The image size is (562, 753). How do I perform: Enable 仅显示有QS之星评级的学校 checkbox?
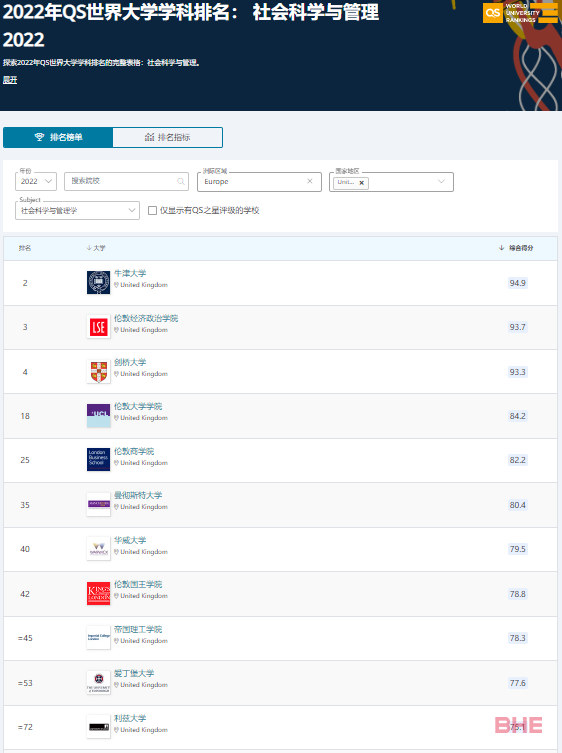tap(152, 210)
